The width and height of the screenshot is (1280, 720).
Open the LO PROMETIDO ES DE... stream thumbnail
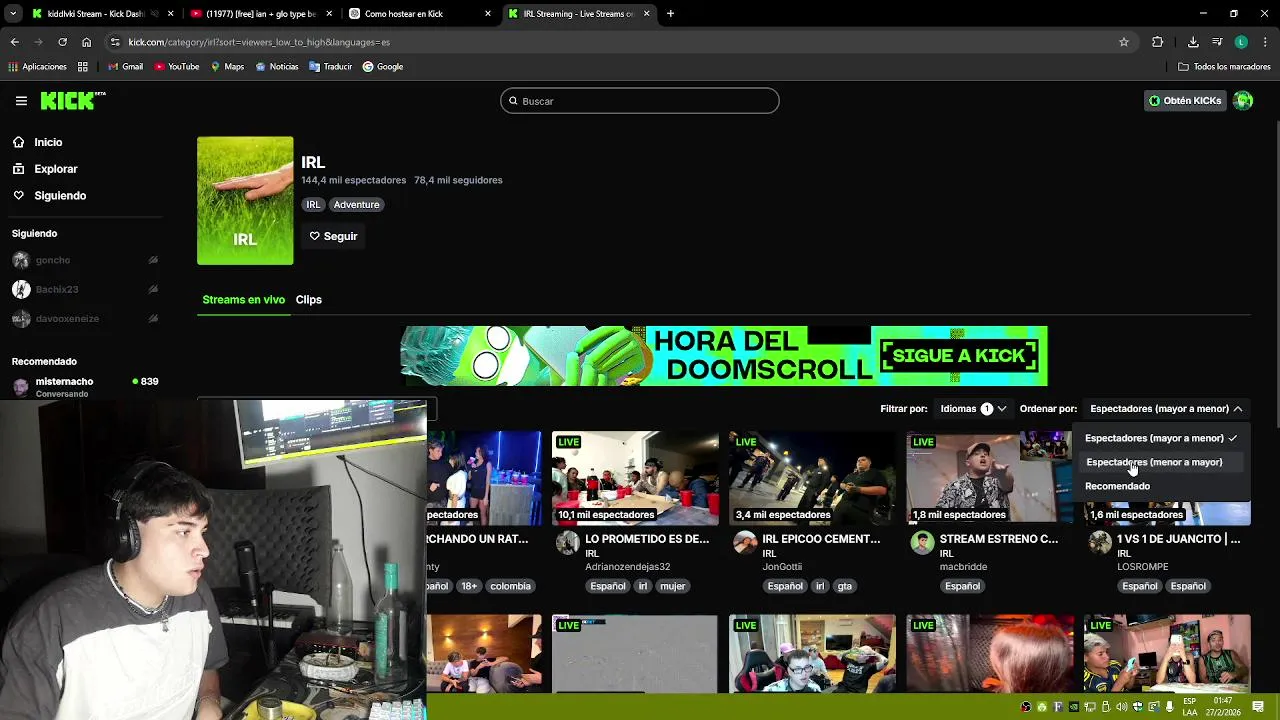pyautogui.click(x=635, y=478)
